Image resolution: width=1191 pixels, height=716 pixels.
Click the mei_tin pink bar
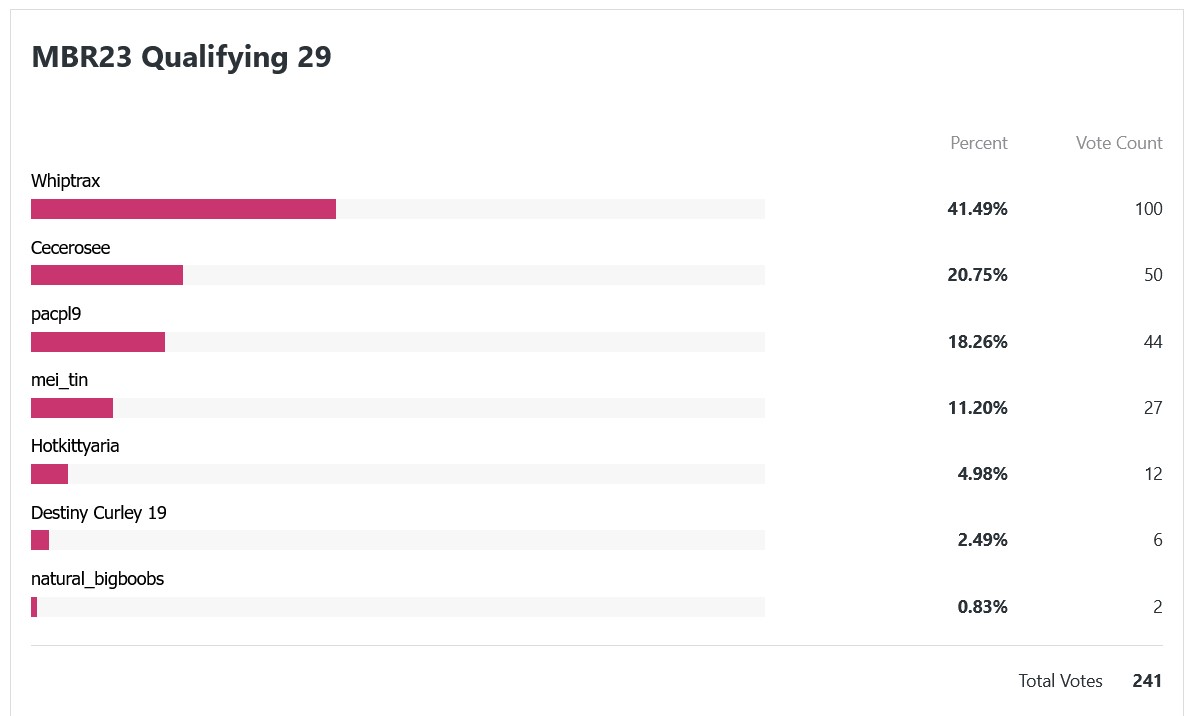pyautogui.click(x=72, y=408)
